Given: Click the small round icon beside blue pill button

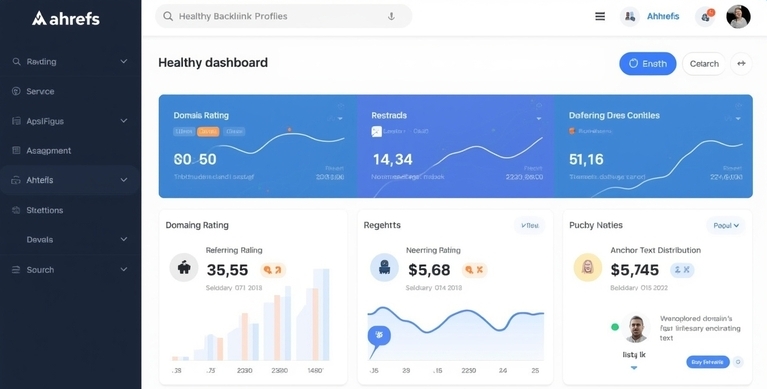Looking at the screenshot, I should 739,362.
